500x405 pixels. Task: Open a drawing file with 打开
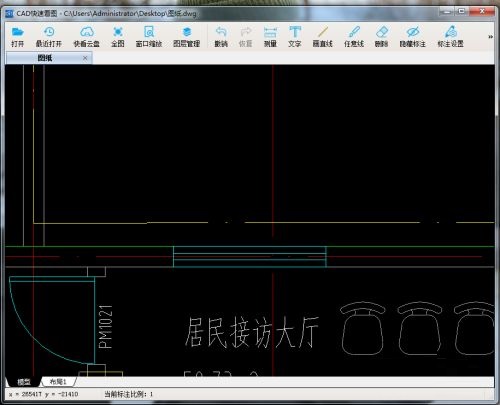tap(17, 36)
